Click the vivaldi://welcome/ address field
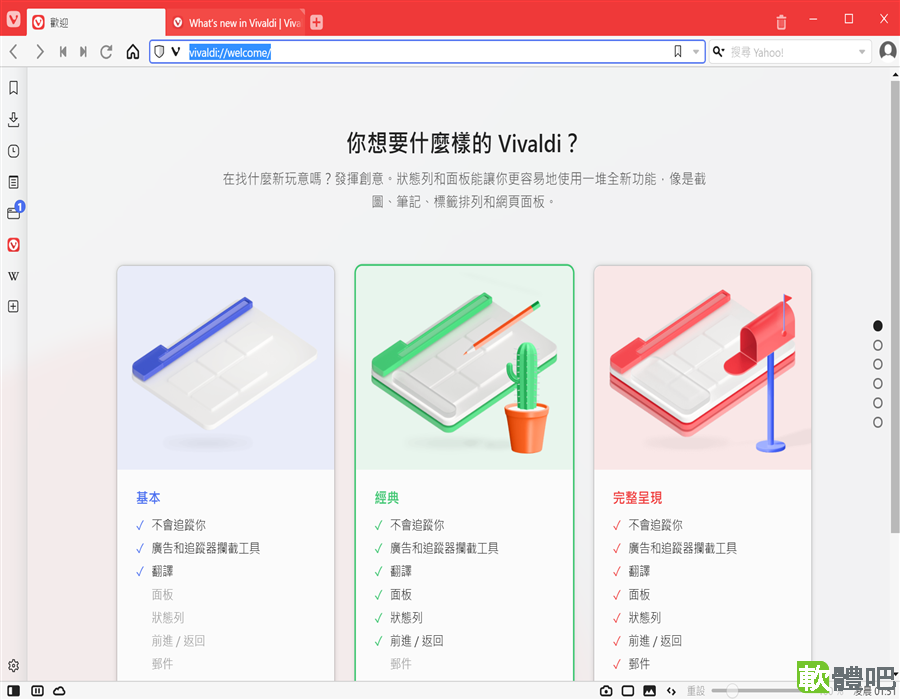The width and height of the screenshot is (900, 700). click(x=428, y=52)
